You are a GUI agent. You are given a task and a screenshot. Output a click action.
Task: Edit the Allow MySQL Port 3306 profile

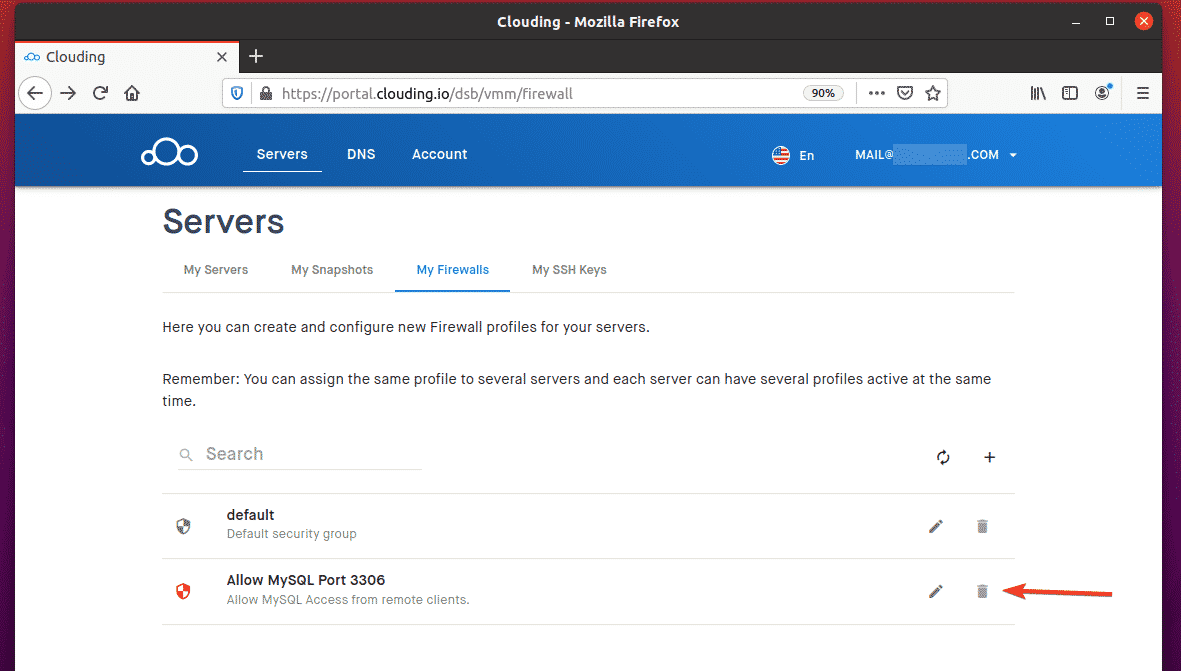coord(936,592)
